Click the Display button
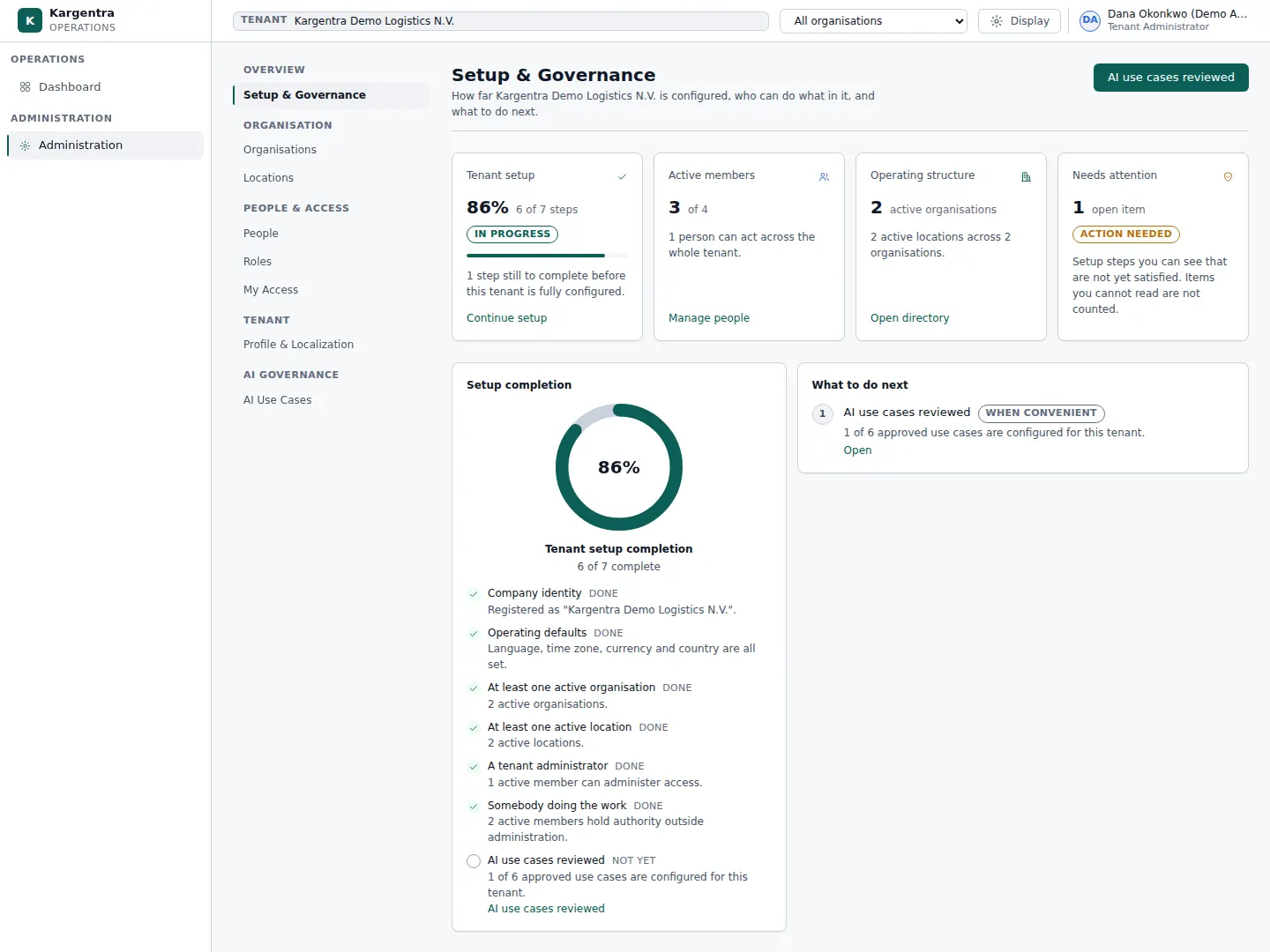 pyautogui.click(x=1020, y=21)
